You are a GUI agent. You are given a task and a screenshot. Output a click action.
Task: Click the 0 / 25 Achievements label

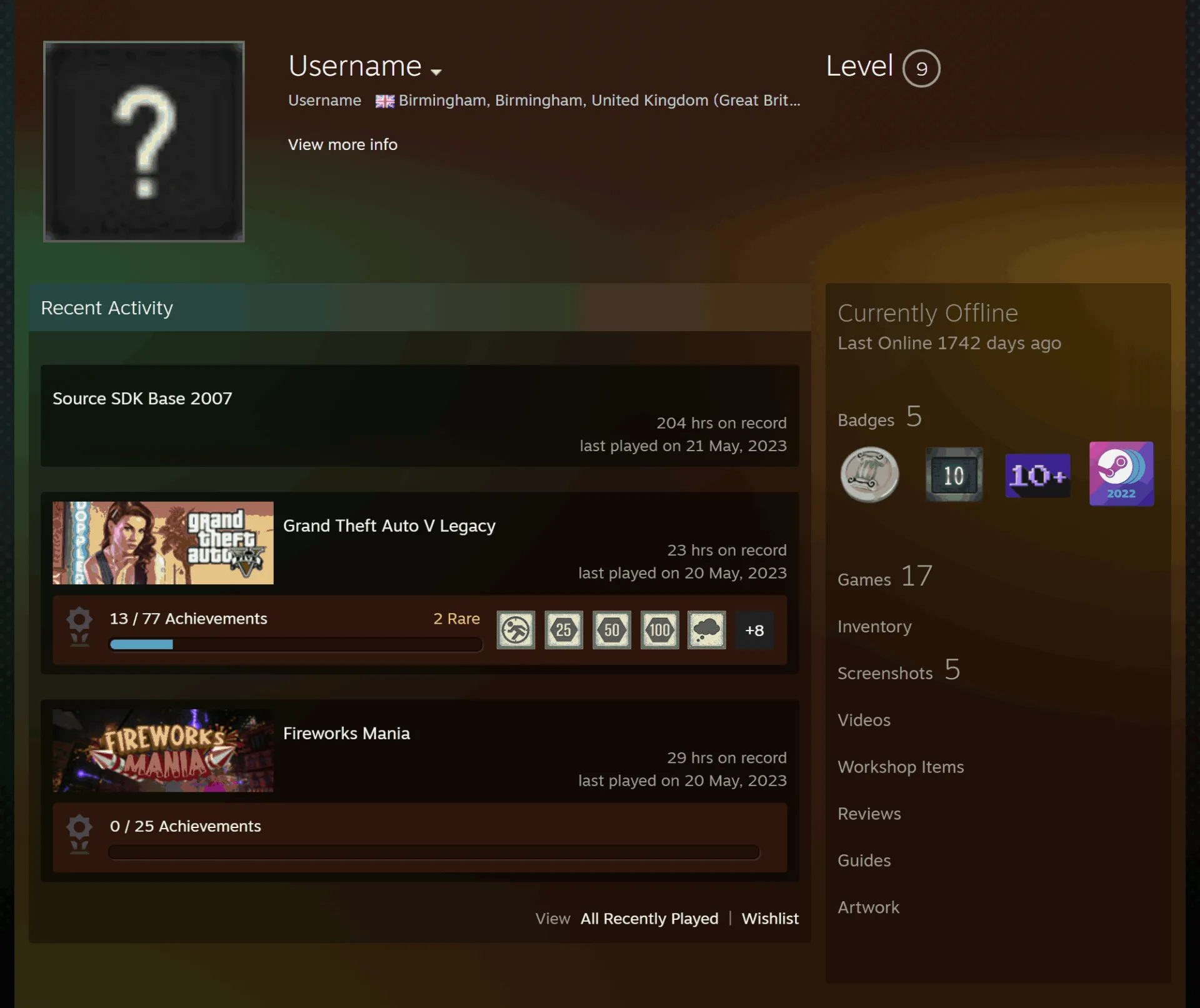pos(185,826)
